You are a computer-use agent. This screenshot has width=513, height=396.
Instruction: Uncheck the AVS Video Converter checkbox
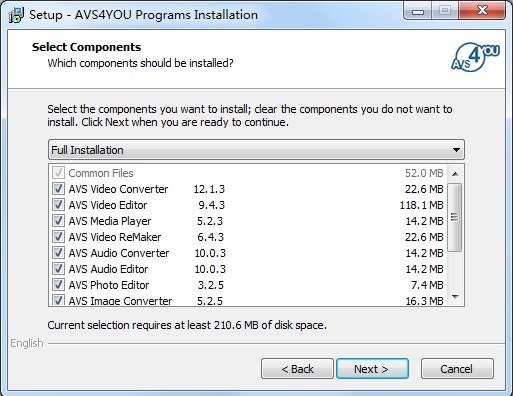pos(58,189)
